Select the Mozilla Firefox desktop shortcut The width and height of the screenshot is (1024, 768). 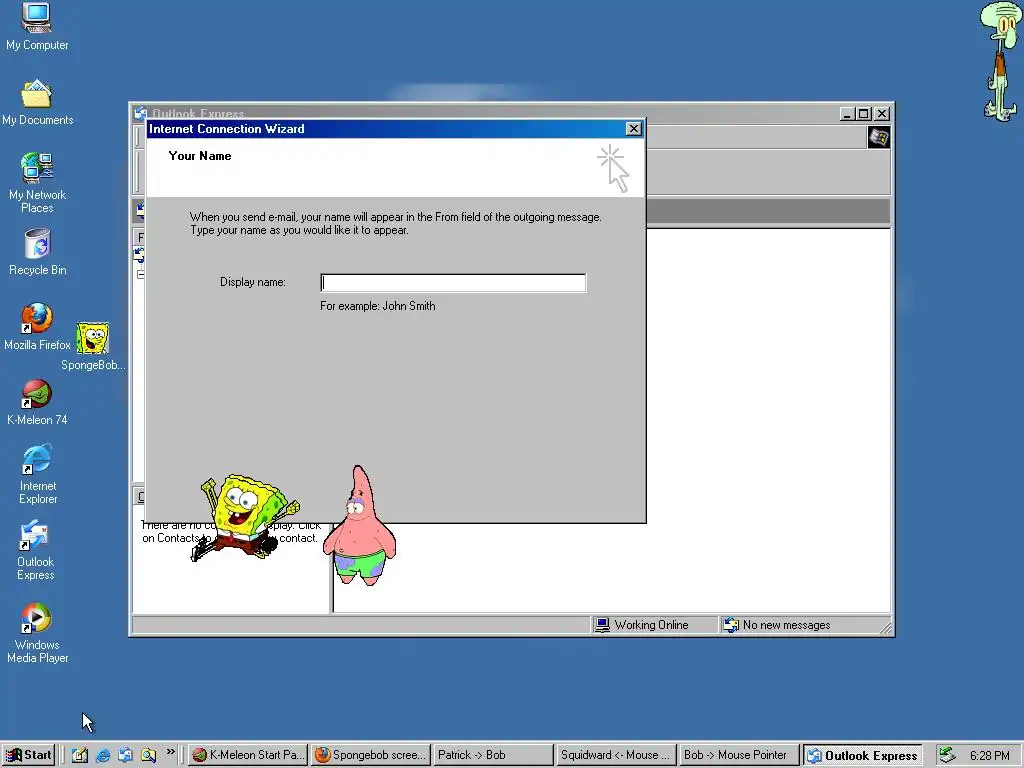click(37, 327)
